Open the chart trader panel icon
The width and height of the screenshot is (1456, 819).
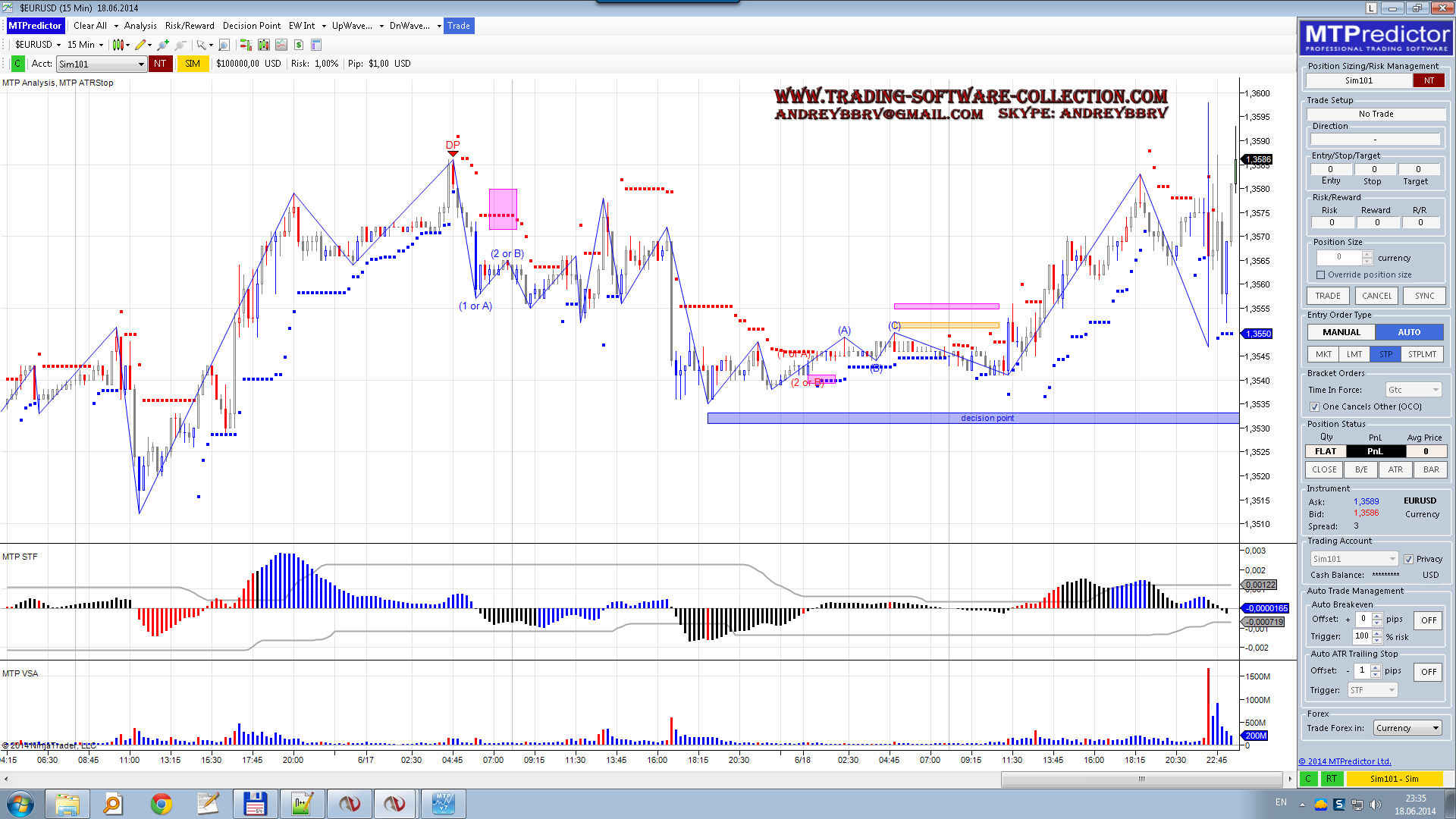pyautogui.click(x=245, y=45)
